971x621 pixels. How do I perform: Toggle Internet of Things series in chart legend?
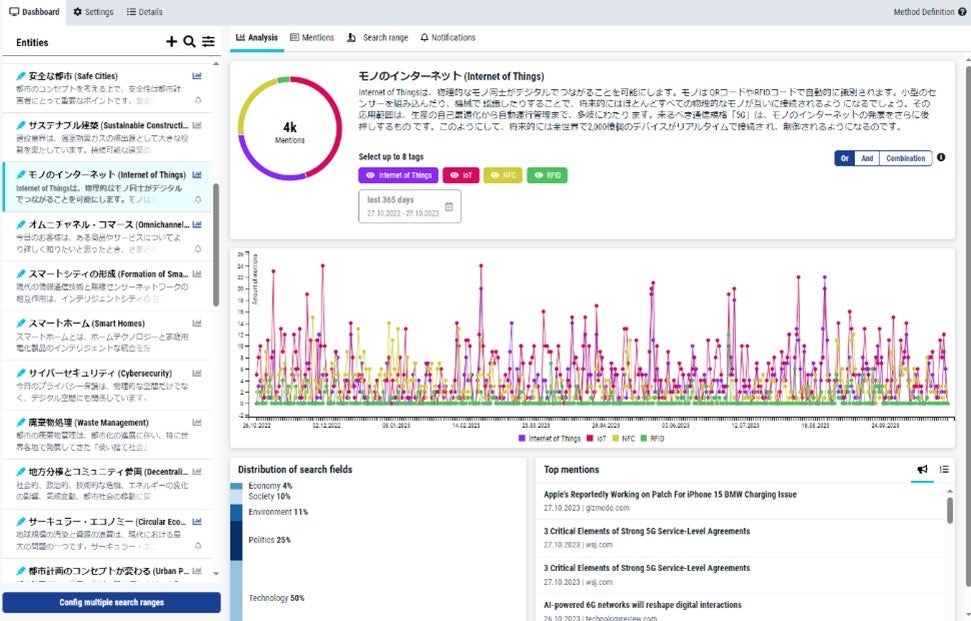549,438
